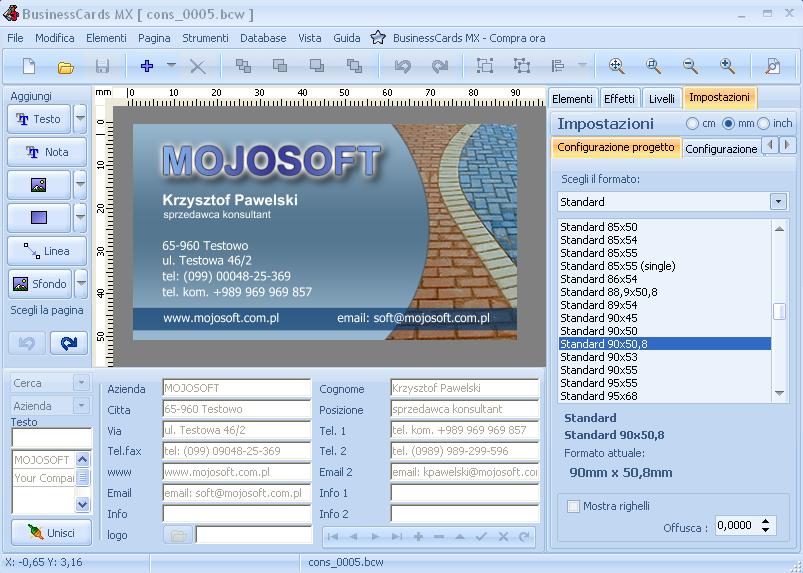Select the inch unit radio button
This screenshot has height=573, width=803.
coord(764,123)
